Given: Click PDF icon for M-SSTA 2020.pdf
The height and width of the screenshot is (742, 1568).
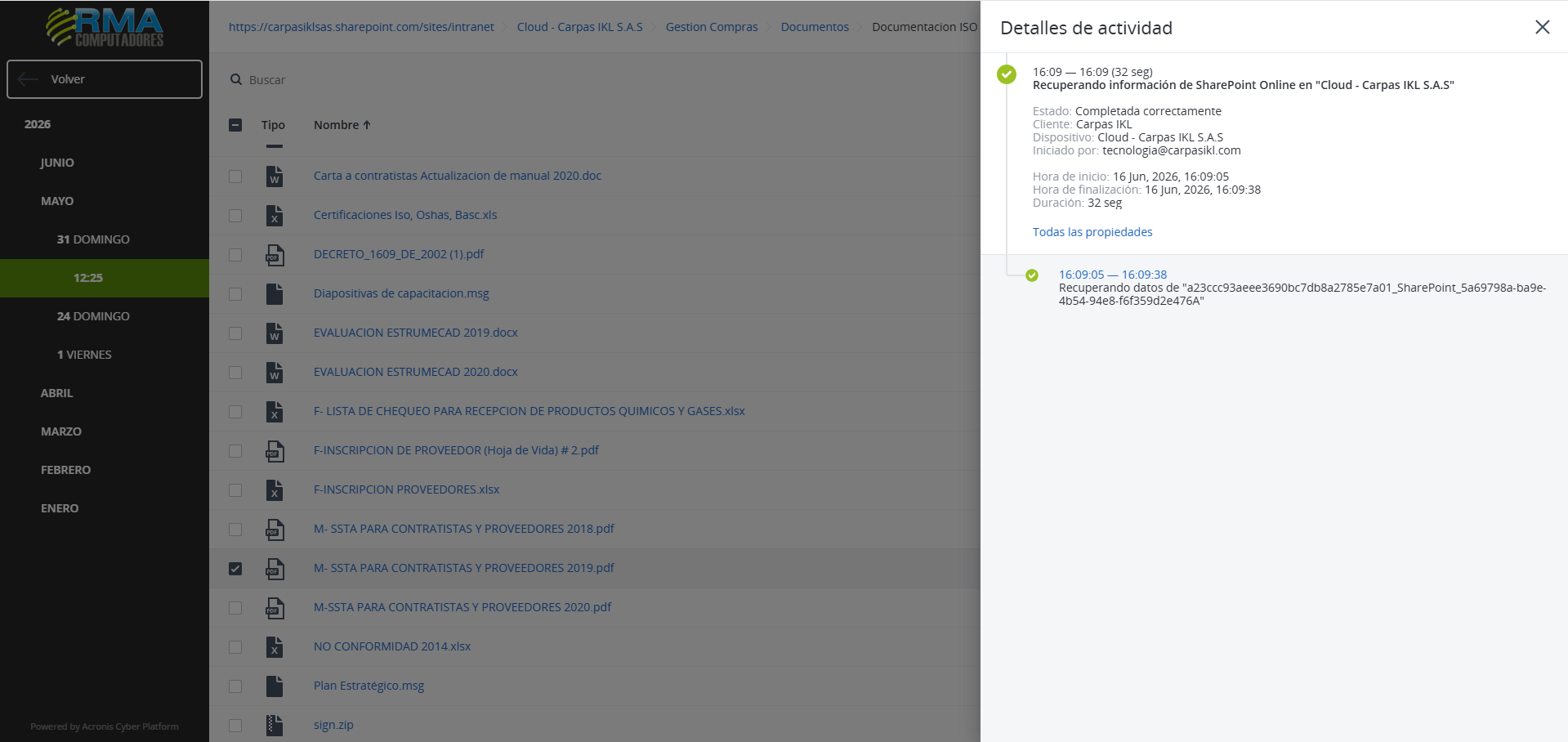Looking at the screenshot, I should point(275,607).
